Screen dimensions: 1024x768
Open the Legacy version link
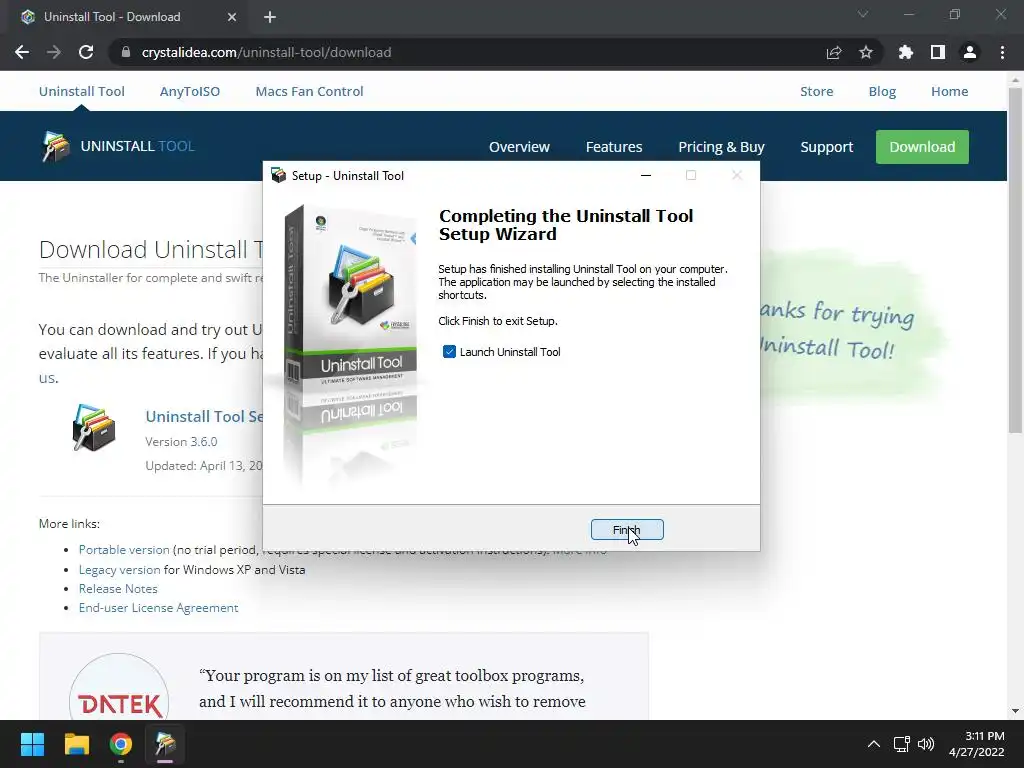[x=120, y=569]
